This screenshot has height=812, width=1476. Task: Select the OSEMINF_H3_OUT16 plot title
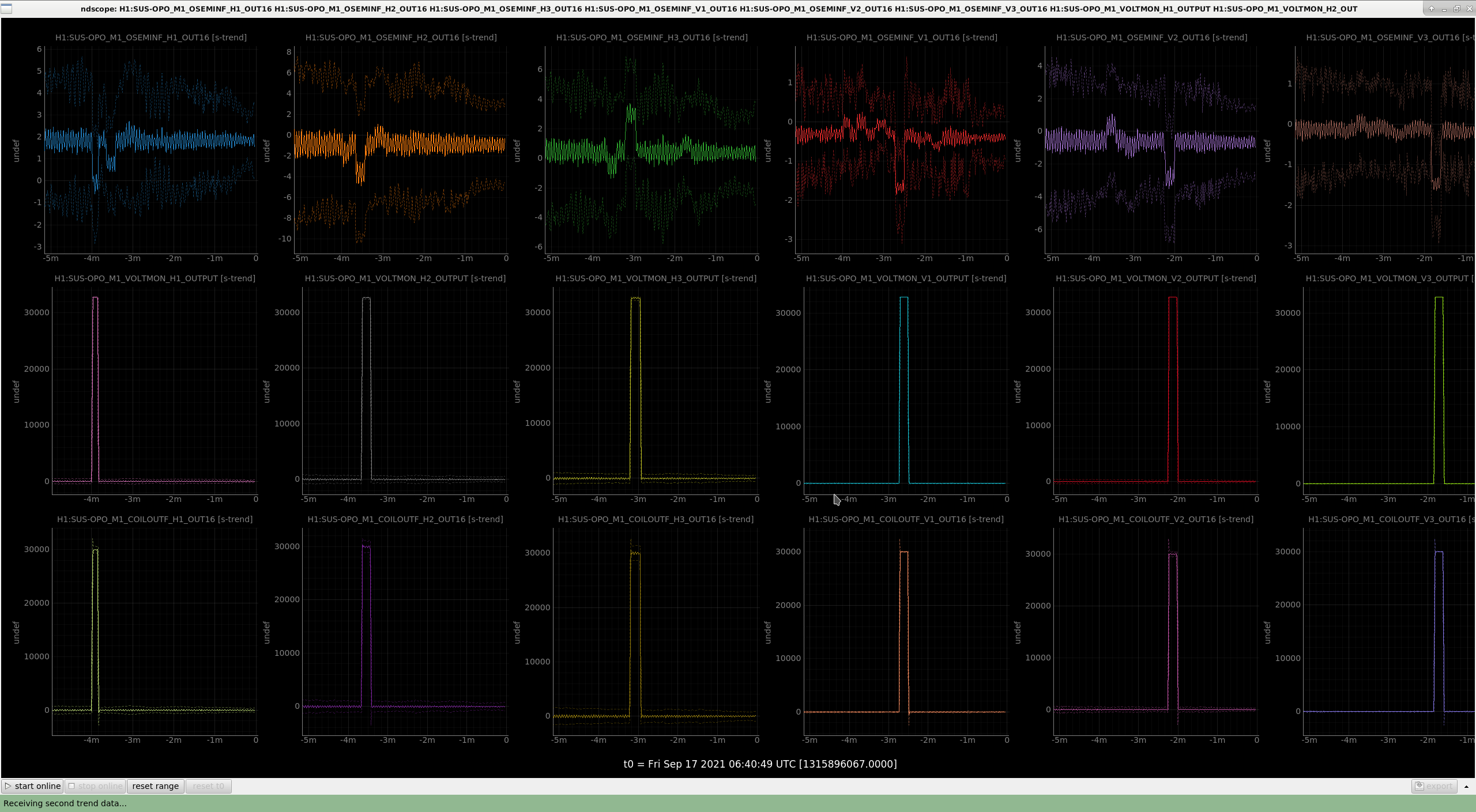[652, 37]
